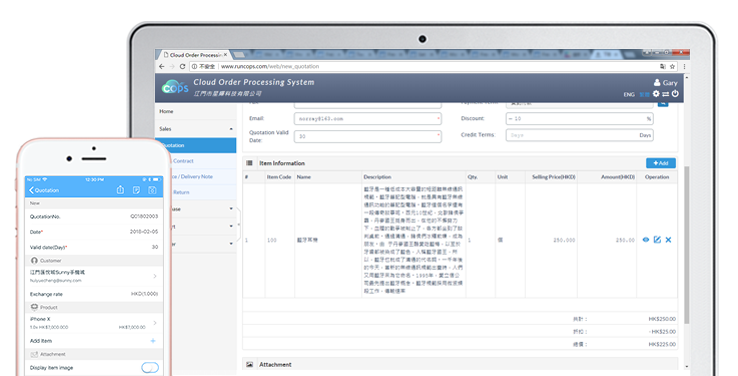Tap the Customer headset icon on phone
This screenshot has height=376, width=738.
coord(34,260)
